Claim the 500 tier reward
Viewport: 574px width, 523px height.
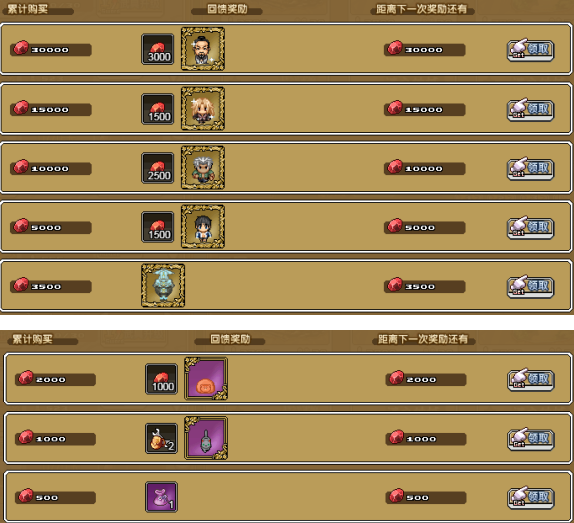[x=530, y=497]
